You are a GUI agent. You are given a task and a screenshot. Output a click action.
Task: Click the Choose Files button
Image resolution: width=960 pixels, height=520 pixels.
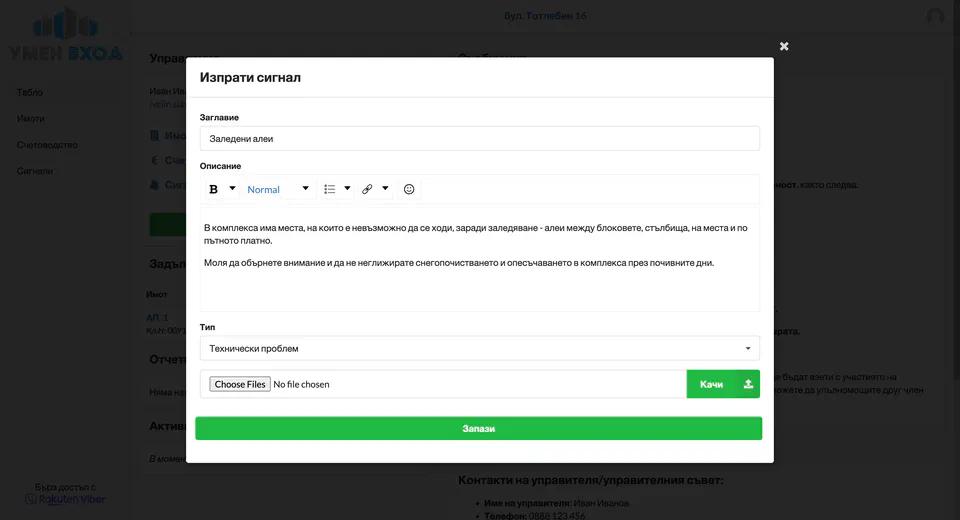tap(240, 384)
